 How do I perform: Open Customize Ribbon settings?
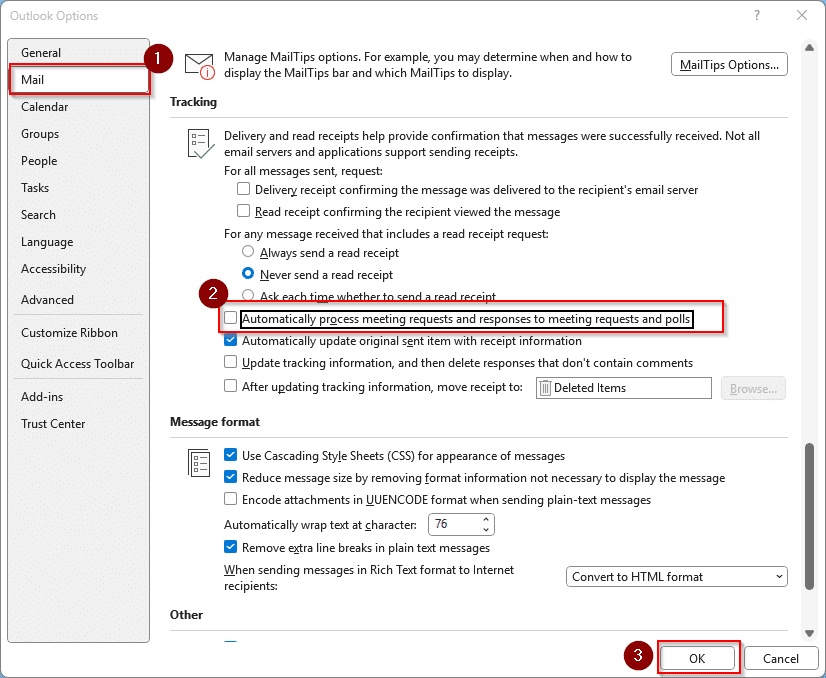point(79,332)
